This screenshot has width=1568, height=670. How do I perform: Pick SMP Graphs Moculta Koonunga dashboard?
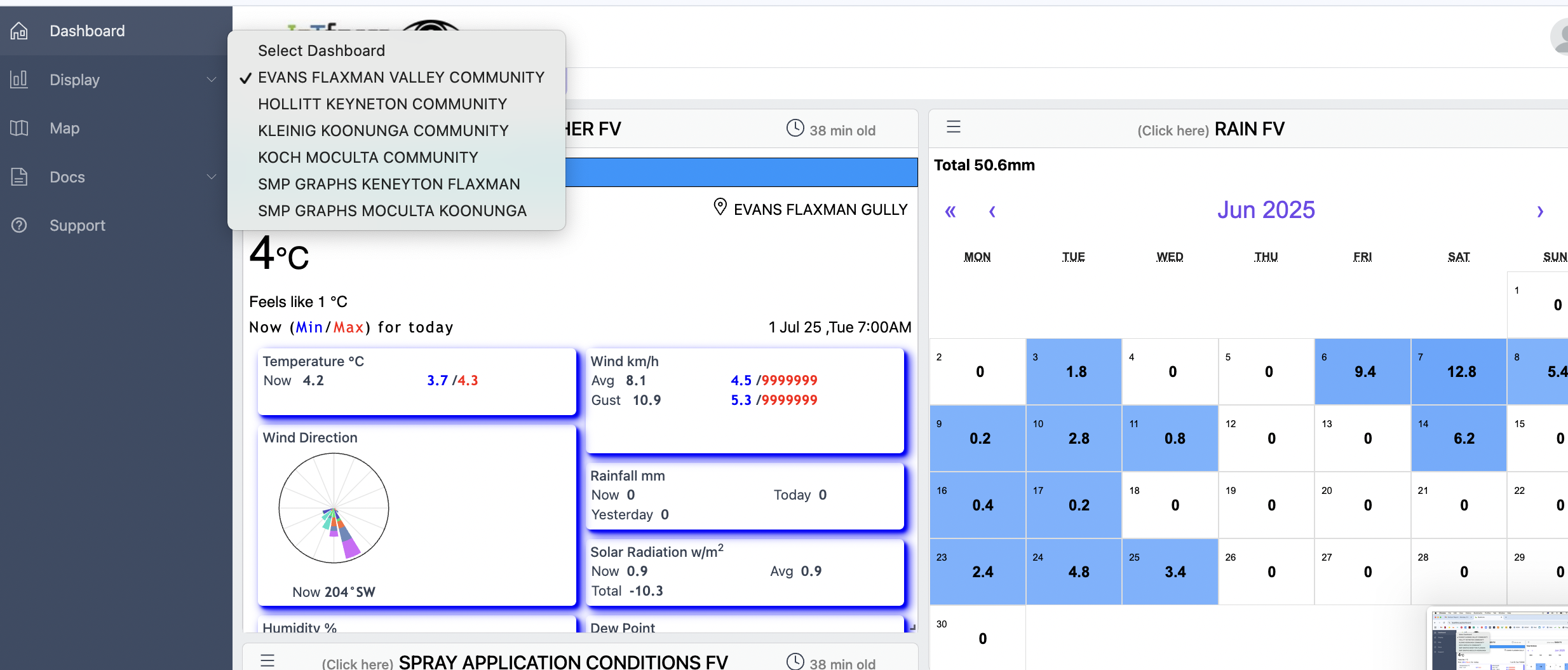click(x=391, y=211)
